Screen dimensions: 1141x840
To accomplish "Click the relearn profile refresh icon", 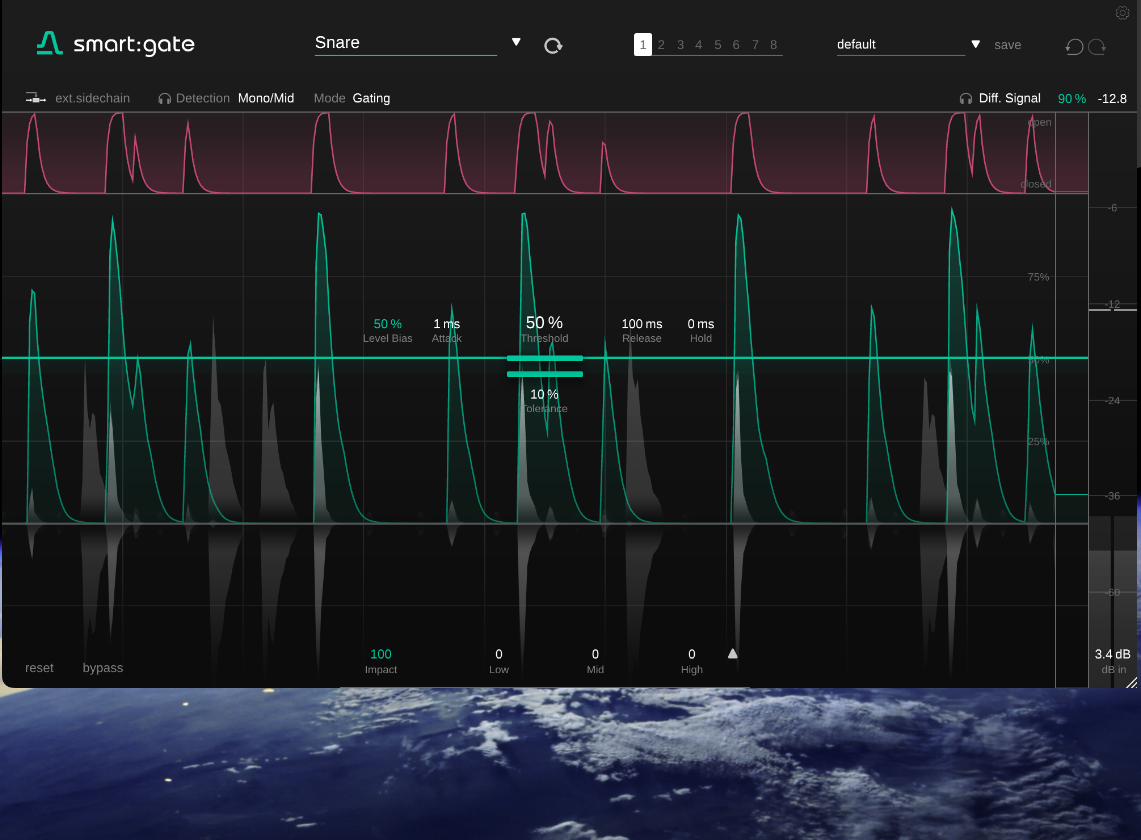I will [x=553, y=45].
